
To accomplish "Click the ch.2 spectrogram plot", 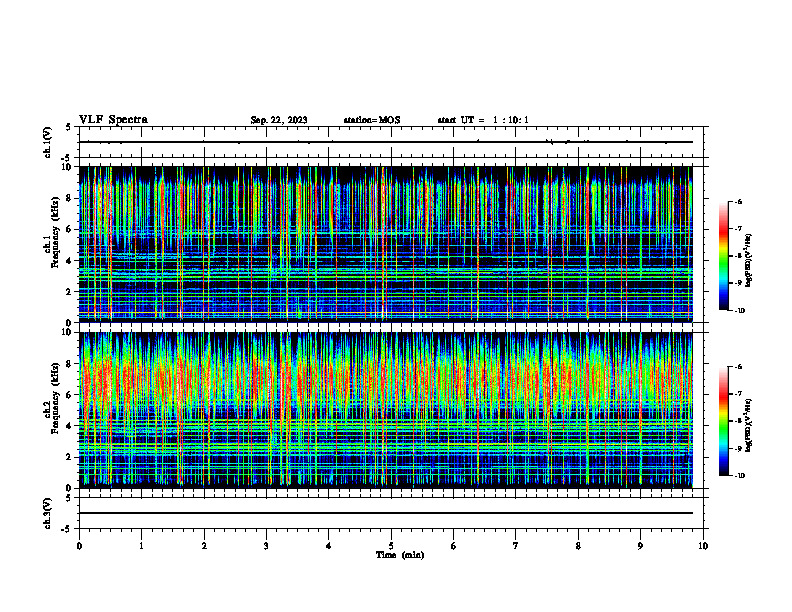I will pyautogui.click(x=385, y=410).
